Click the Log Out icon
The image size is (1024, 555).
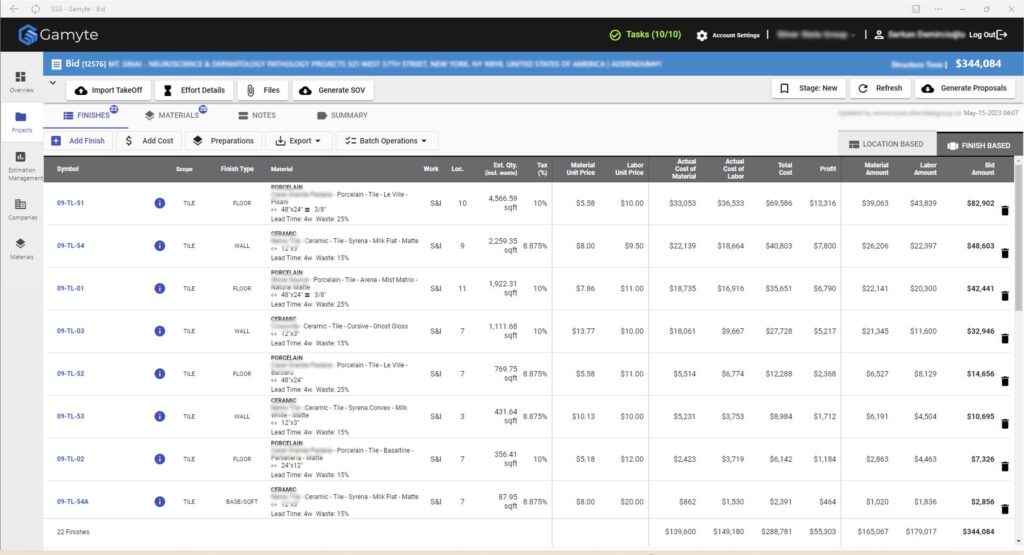click(x=1002, y=35)
